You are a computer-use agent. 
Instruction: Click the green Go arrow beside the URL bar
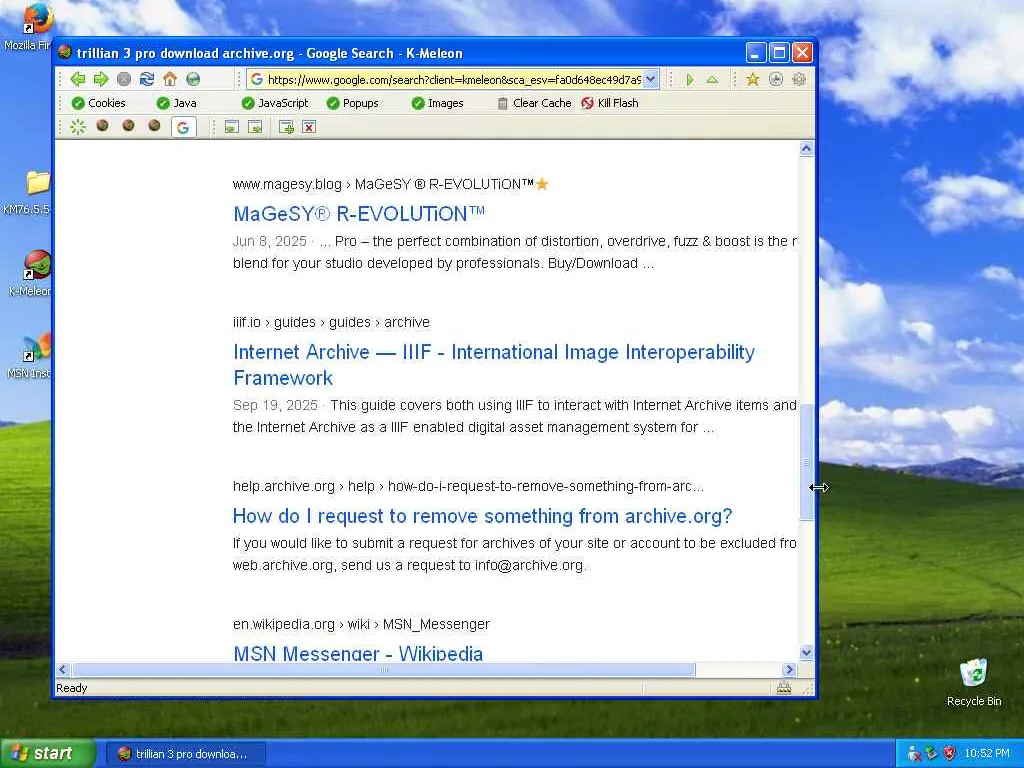pos(690,80)
